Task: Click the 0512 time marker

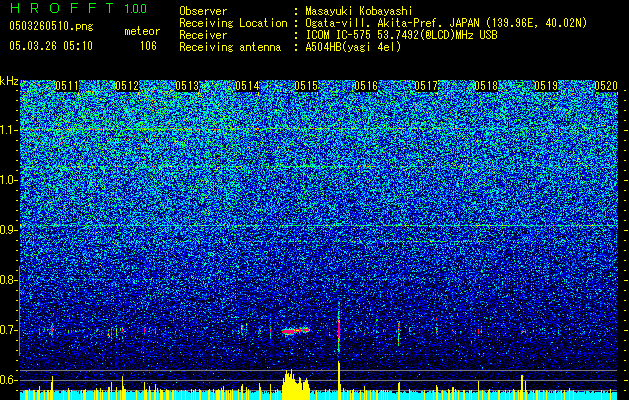Action: [127, 86]
